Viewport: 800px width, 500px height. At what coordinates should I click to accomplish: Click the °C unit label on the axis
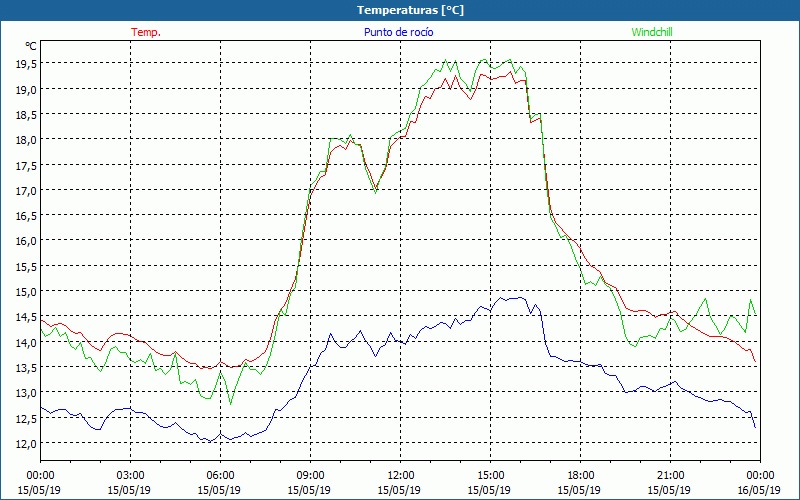coord(31,46)
